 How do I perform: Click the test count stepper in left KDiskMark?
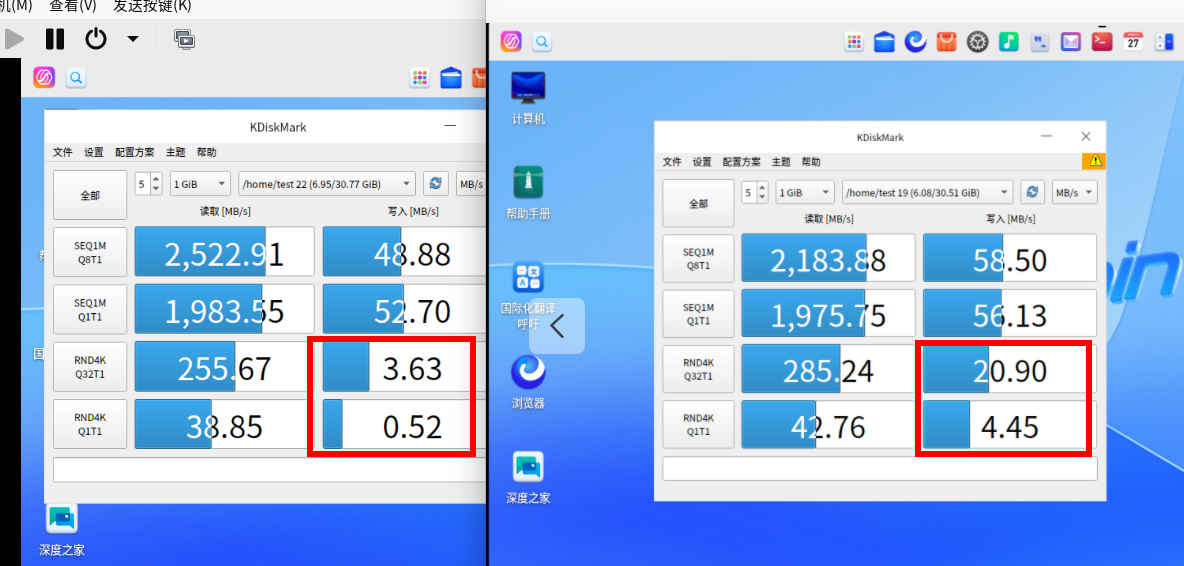149,183
